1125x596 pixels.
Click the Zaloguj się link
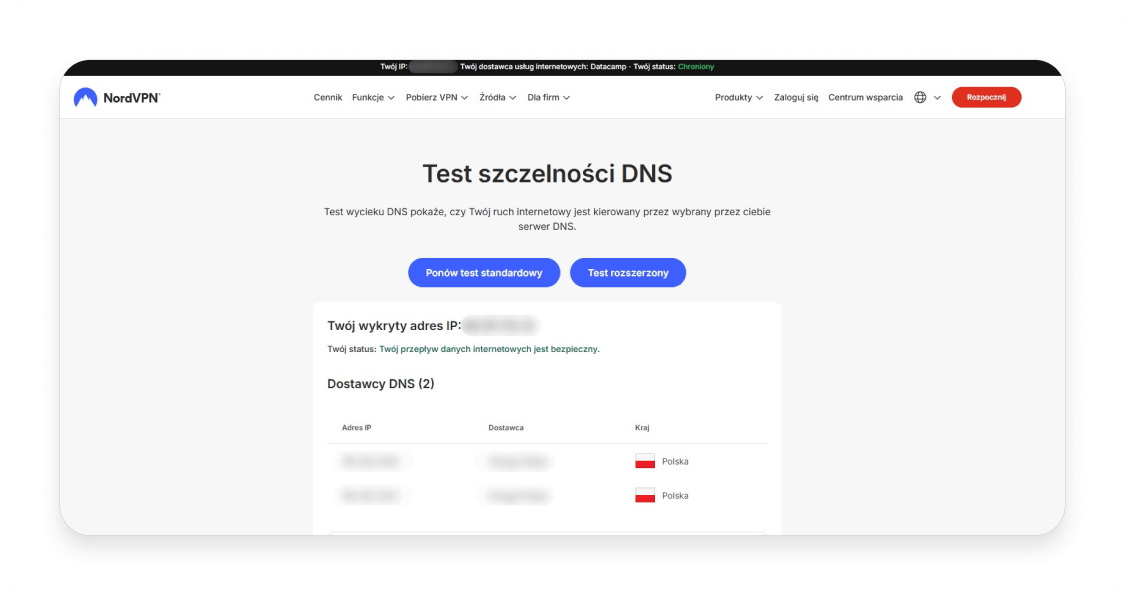click(x=795, y=97)
